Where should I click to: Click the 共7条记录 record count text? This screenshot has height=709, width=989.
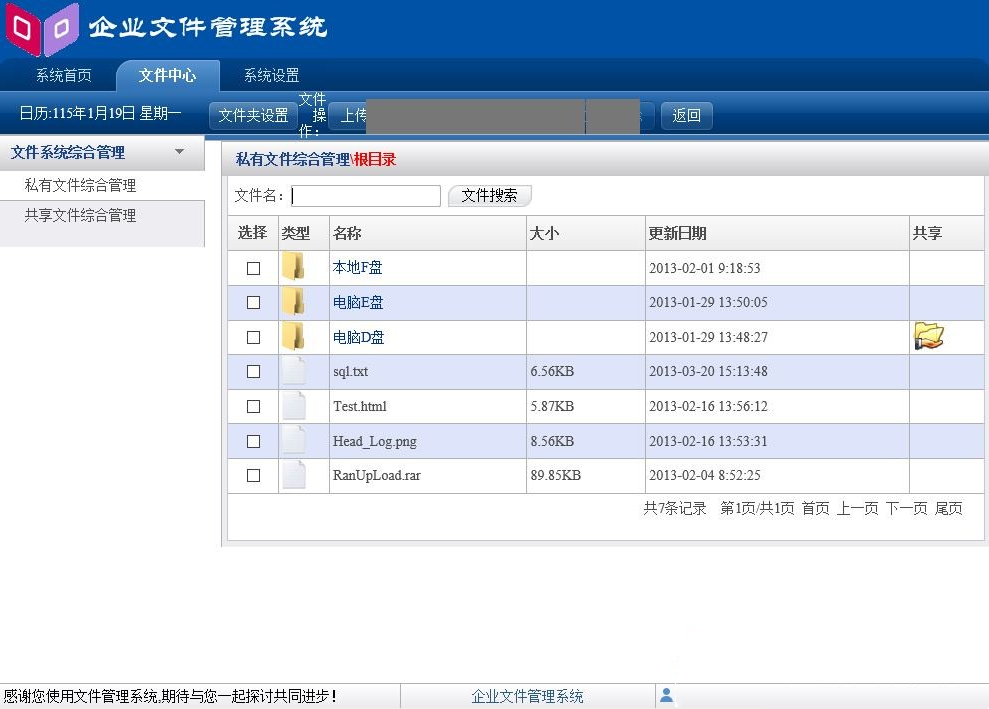point(675,508)
